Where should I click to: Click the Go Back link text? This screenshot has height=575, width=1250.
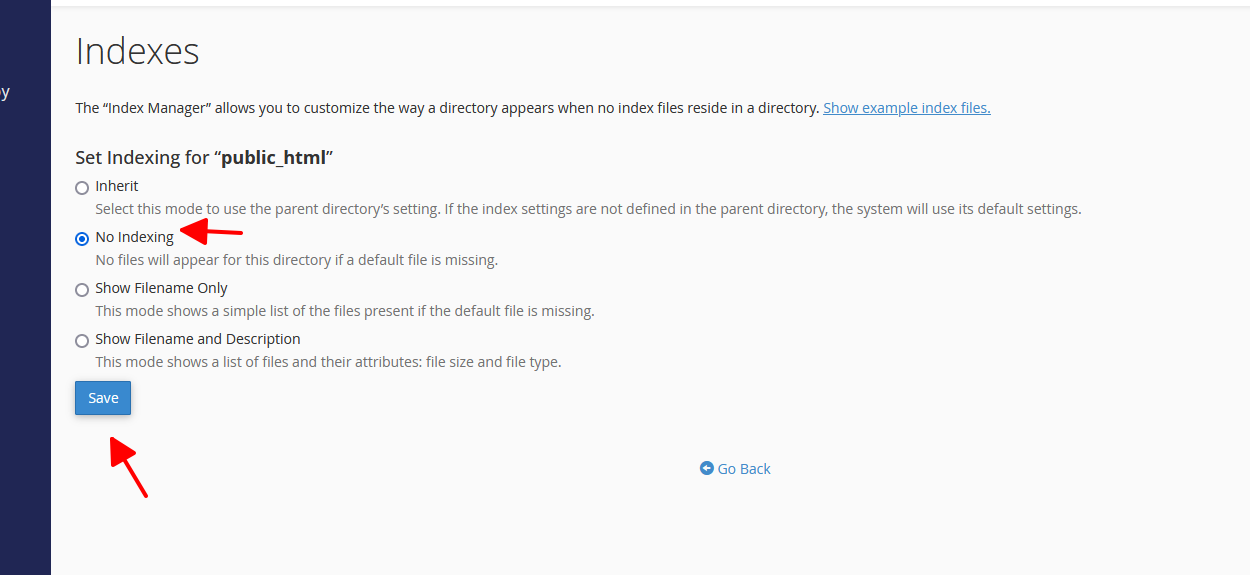point(744,469)
